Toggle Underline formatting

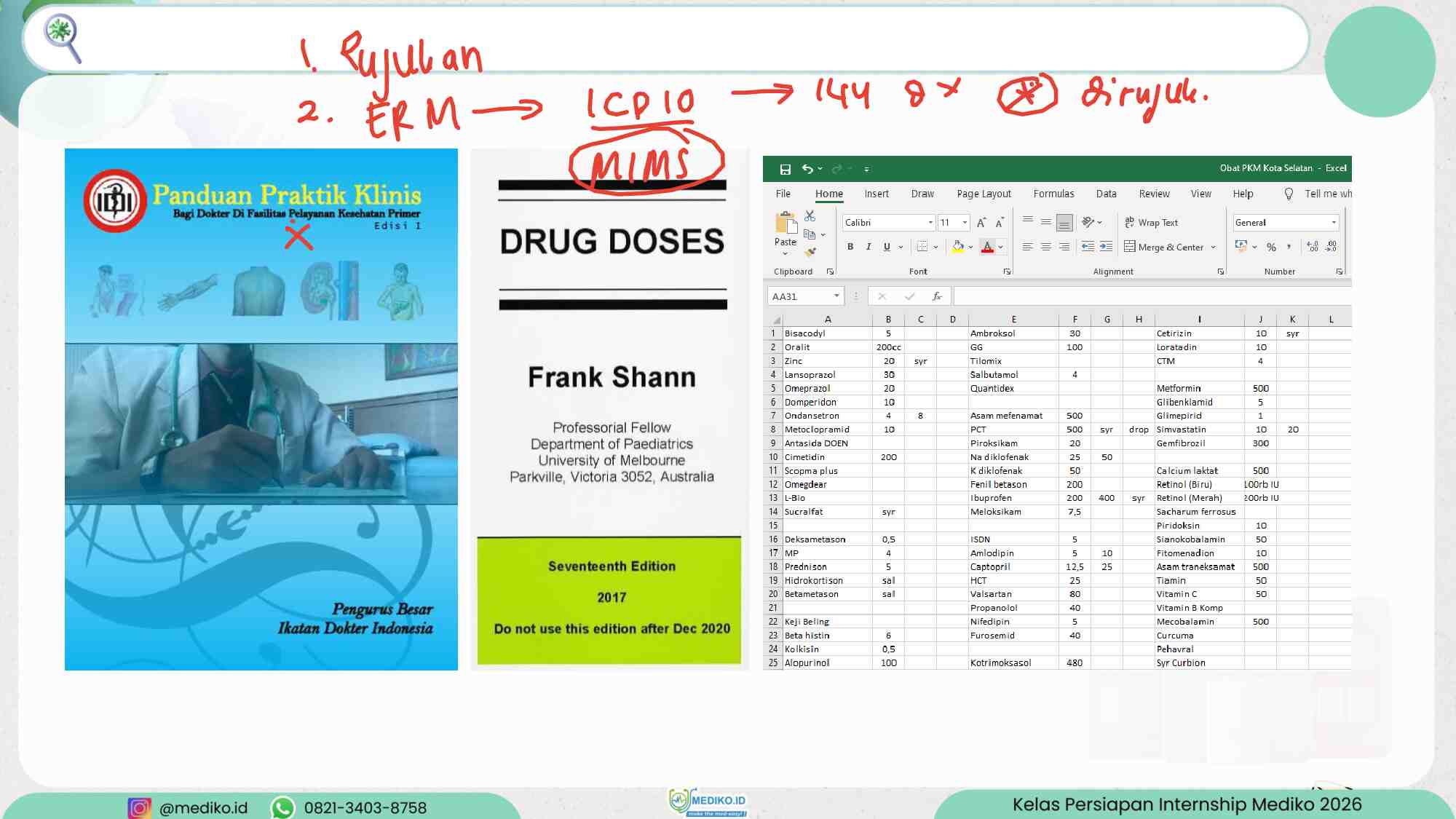[x=887, y=247]
